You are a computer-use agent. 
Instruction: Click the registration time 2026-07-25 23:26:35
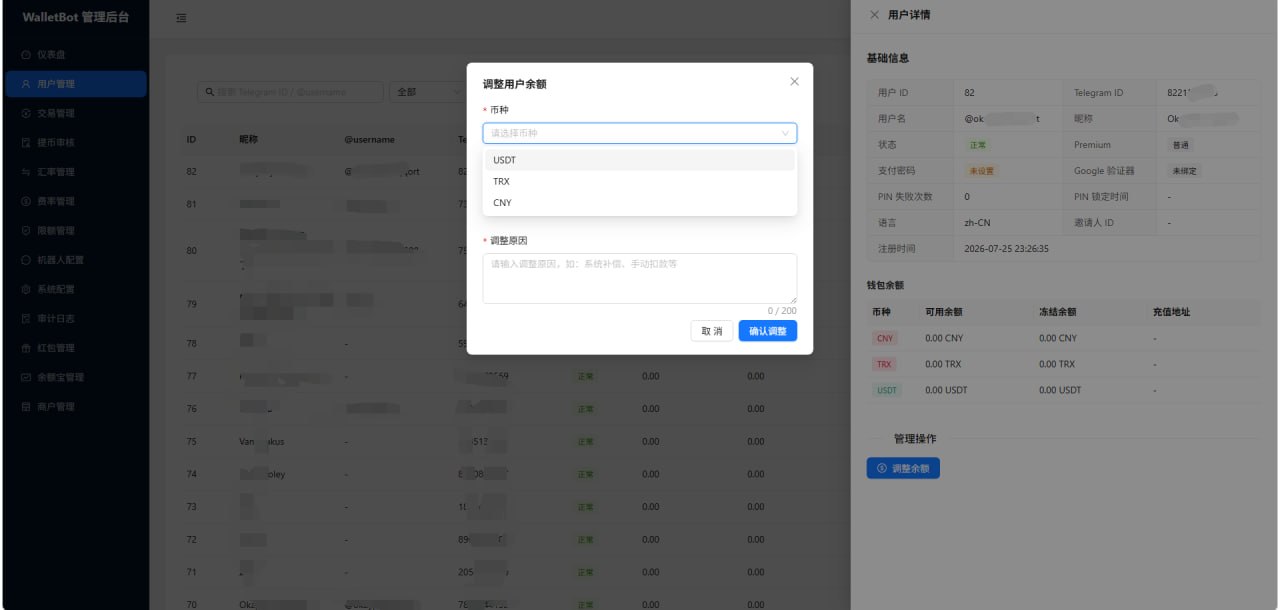coord(1006,249)
